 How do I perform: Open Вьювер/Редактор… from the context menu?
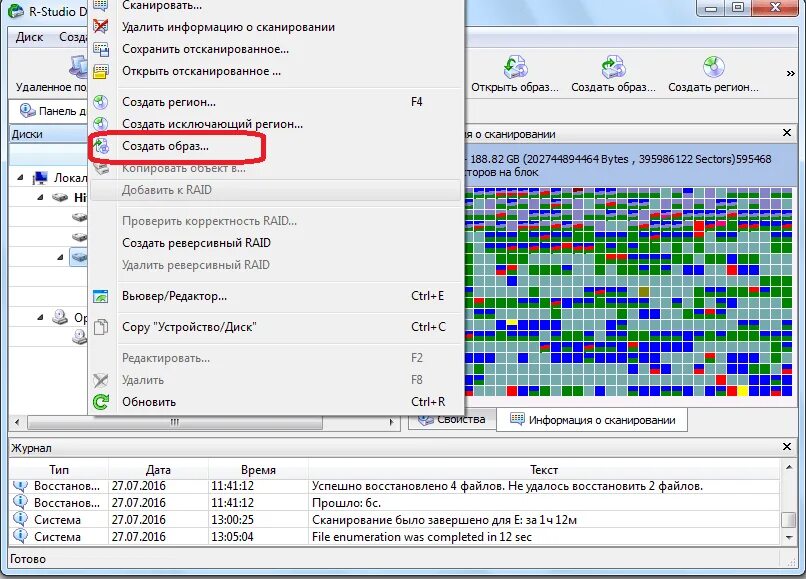click(x=174, y=296)
